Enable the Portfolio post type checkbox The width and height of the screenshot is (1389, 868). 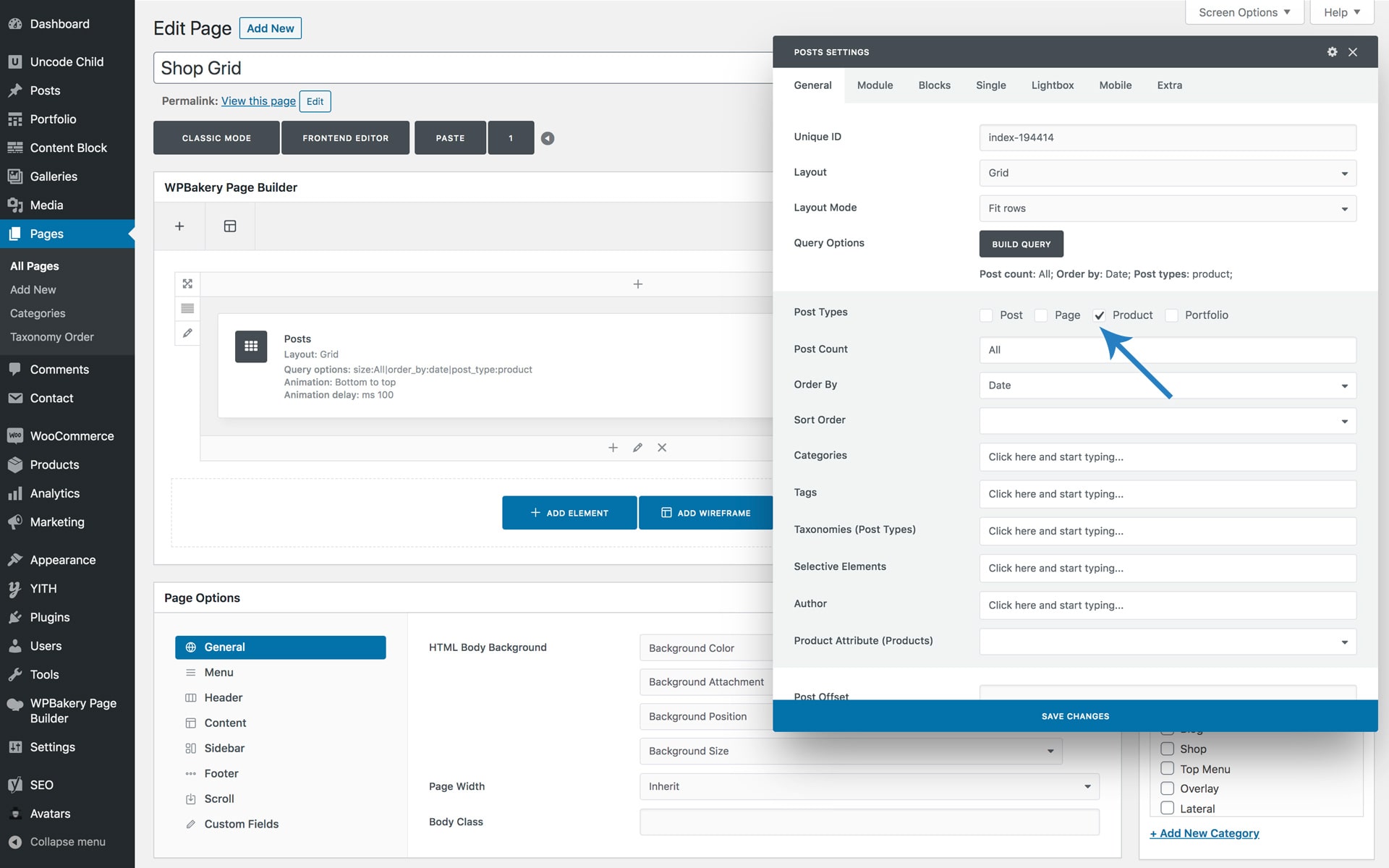tap(1171, 315)
